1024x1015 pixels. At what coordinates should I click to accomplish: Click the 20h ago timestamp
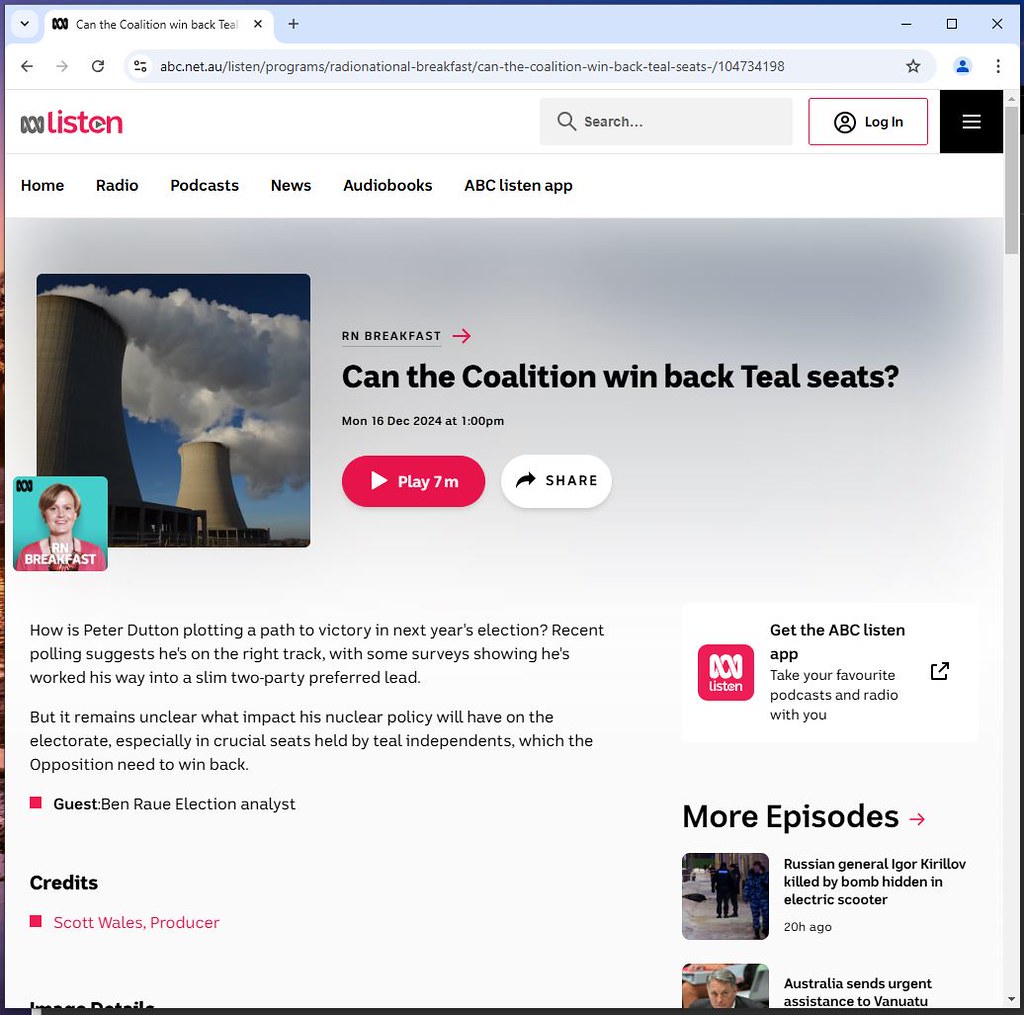807,927
